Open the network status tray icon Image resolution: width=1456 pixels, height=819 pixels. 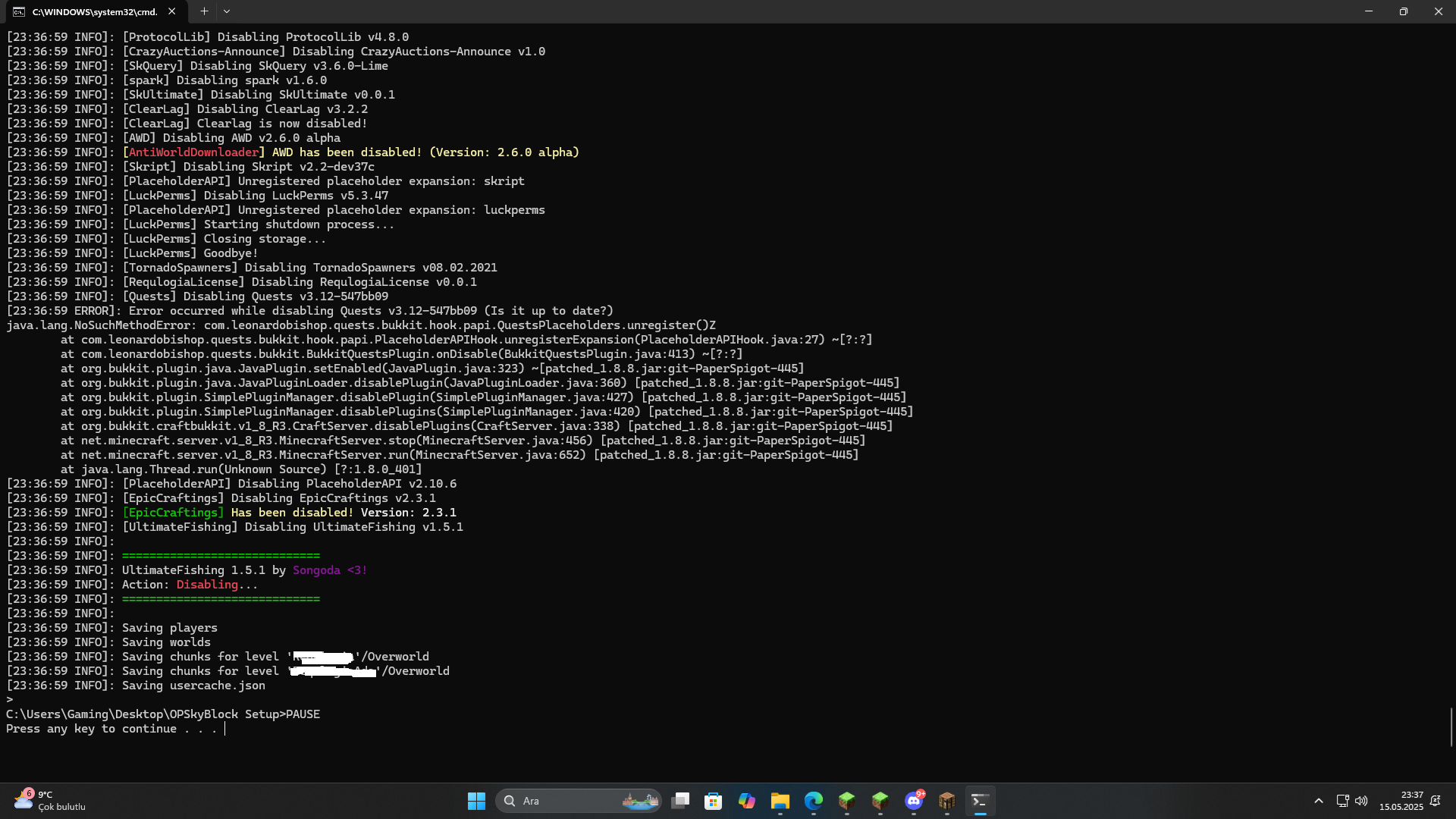[1342, 801]
